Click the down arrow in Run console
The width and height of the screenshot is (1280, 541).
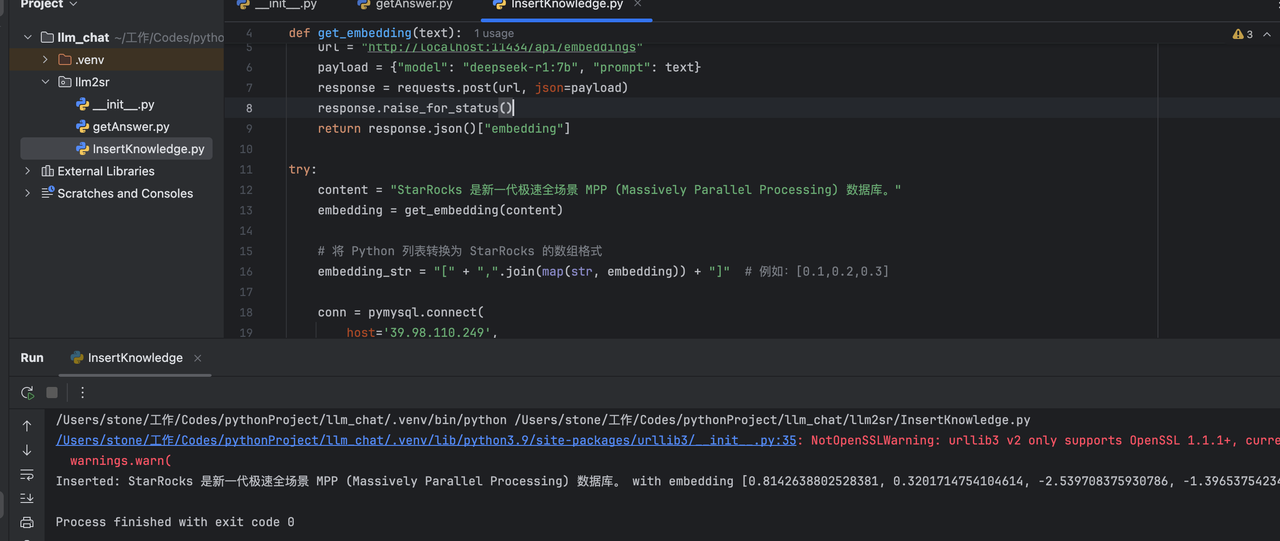[x=27, y=450]
